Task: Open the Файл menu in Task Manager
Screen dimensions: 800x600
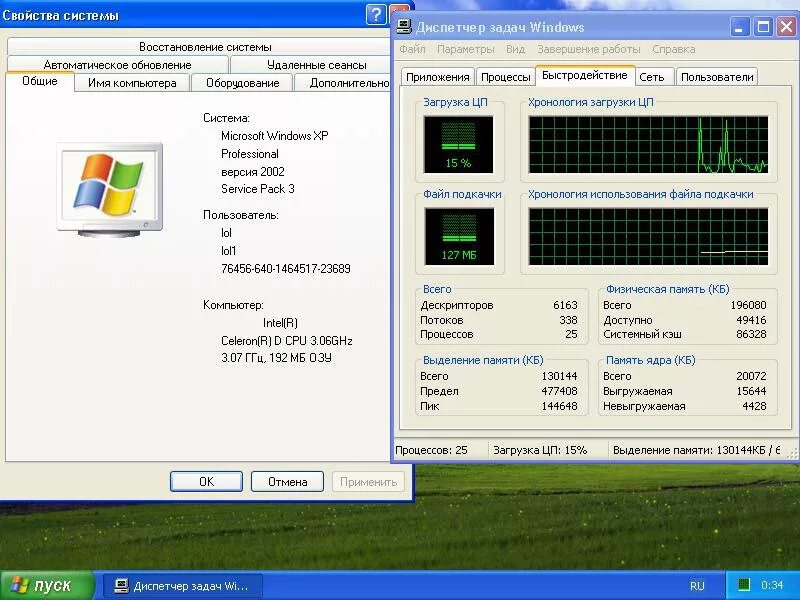Action: point(412,49)
